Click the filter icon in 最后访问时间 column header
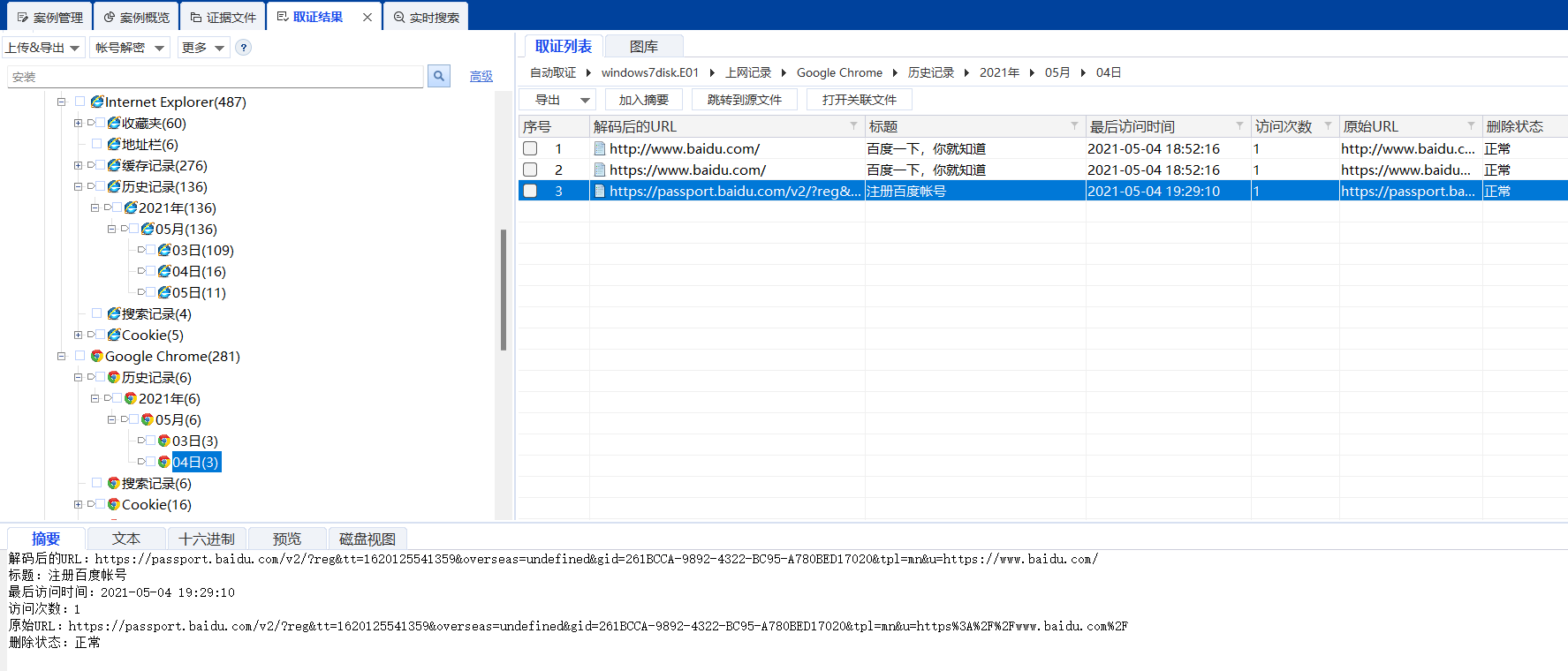Image resolution: width=1568 pixels, height=671 pixels. [x=1240, y=125]
